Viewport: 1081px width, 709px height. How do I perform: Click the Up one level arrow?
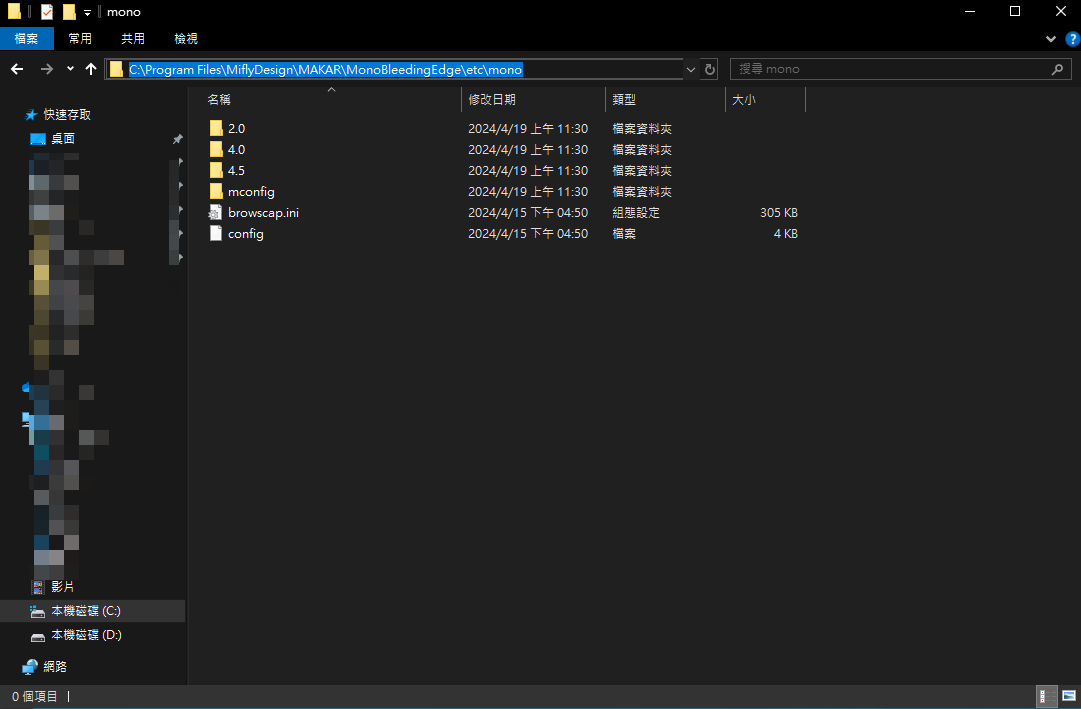coord(91,69)
